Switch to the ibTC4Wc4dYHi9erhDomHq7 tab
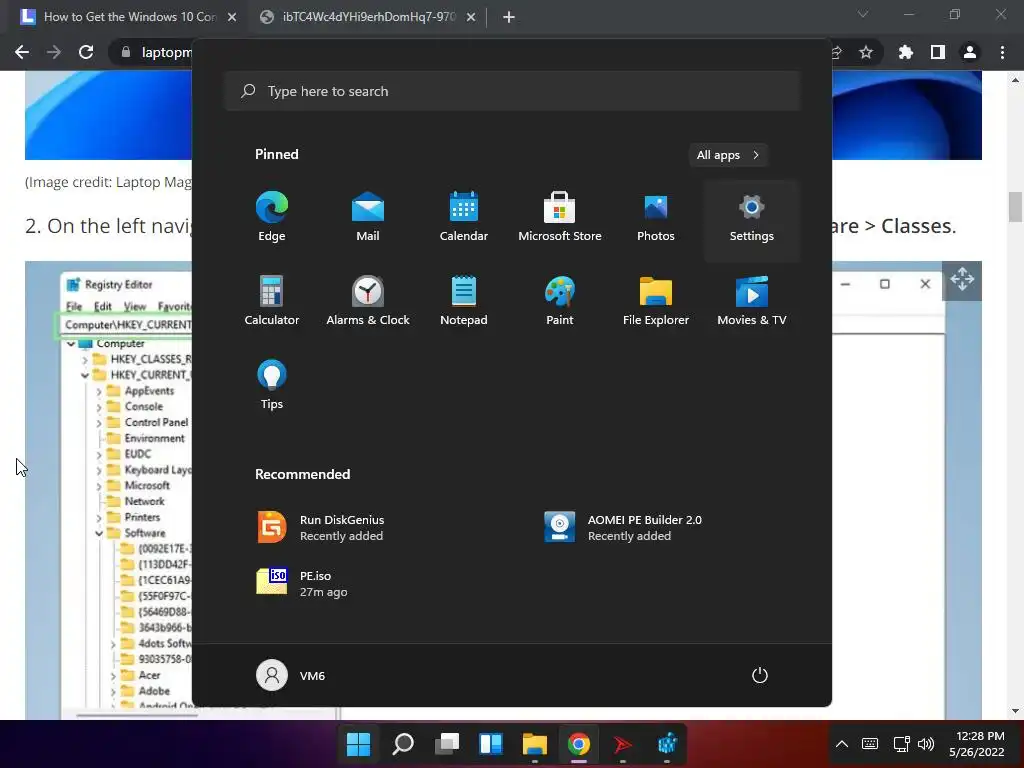Screen dimensions: 1024x768 coord(367,17)
